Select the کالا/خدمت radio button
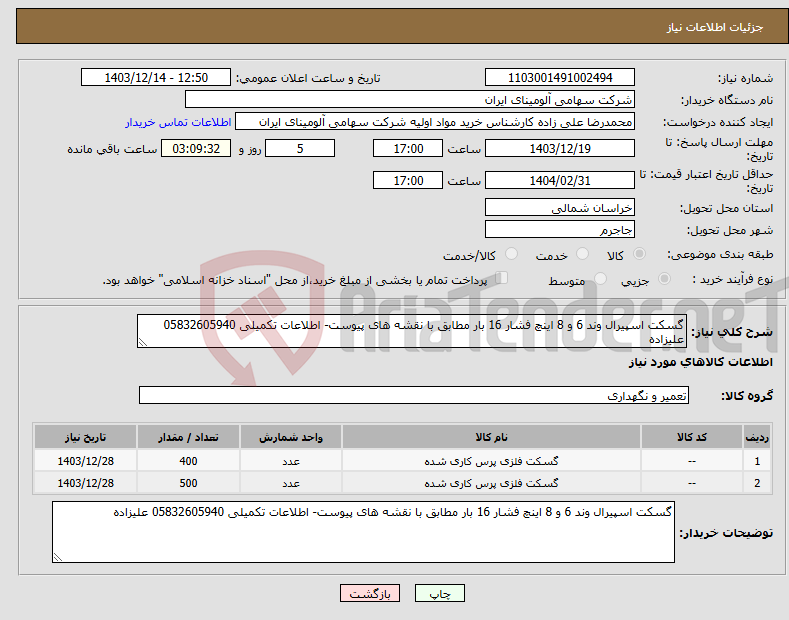The height and width of the screenshot is (620, 789). pyautogui.click(x=511, y=254)
